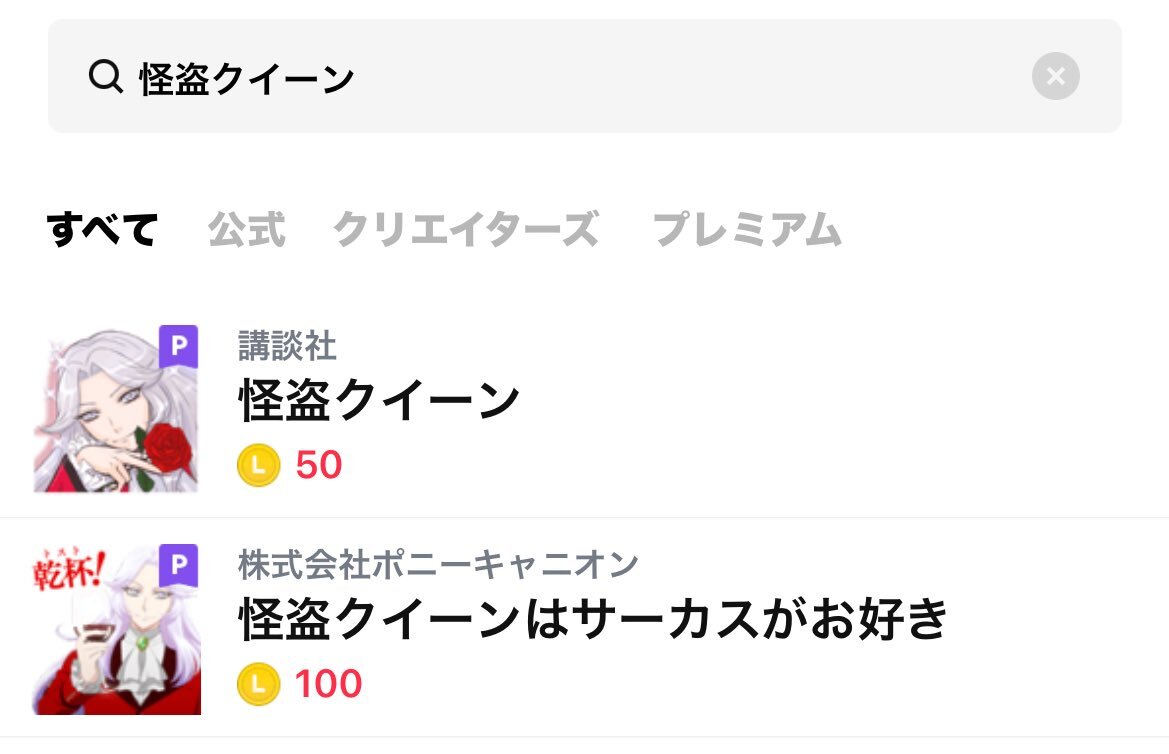The image size is (1169, 754).
Task: Click the magnifying glass search icon
Action: pyautogui.click(x=106, y=76)
